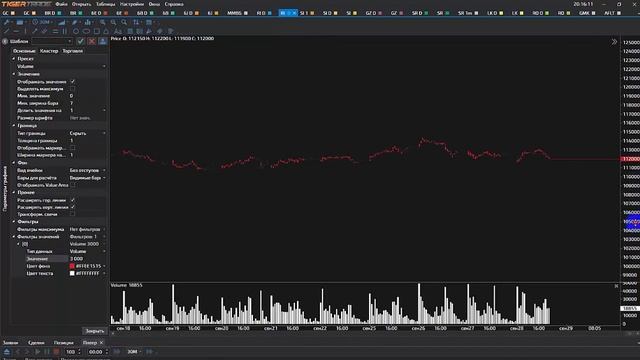Select the horizontal line drawing tool
The image size is (640, 360).
click(x=16, y=31)
